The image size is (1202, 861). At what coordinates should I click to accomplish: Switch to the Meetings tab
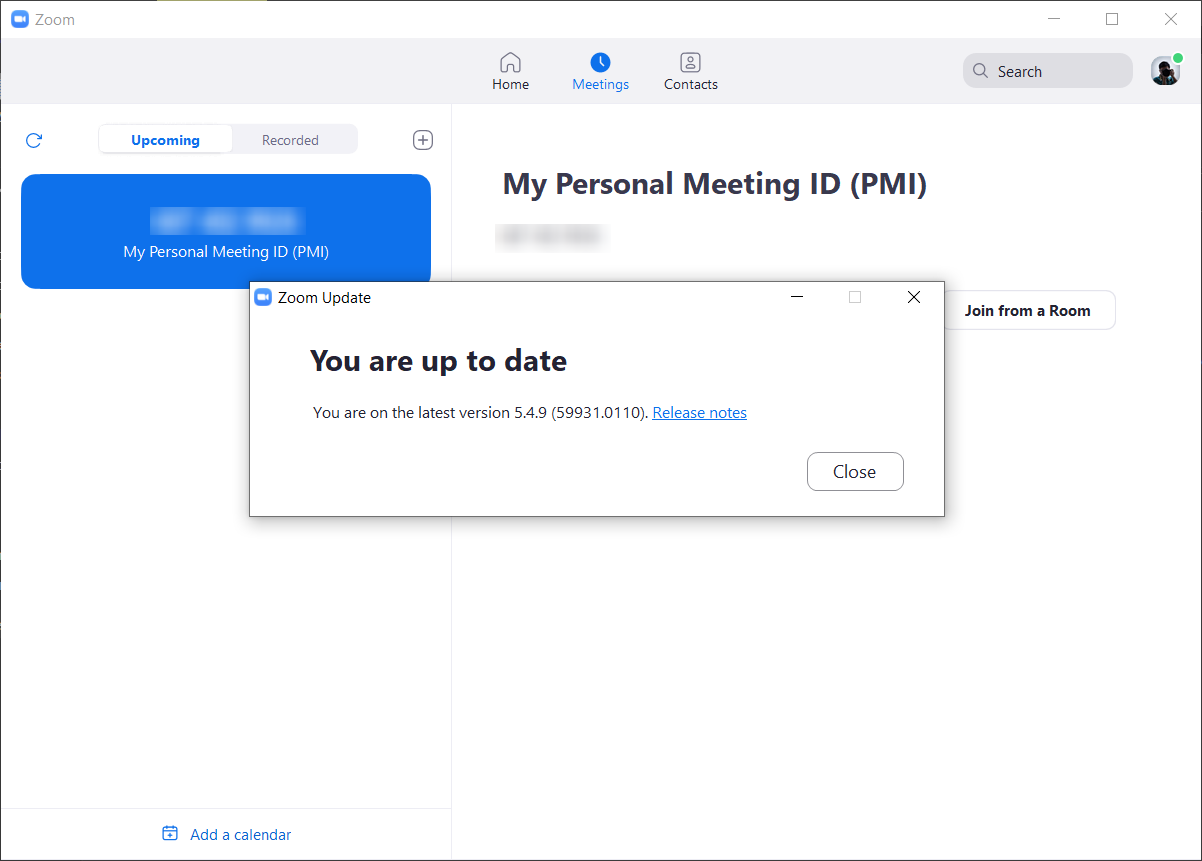[x=600, y=72]
